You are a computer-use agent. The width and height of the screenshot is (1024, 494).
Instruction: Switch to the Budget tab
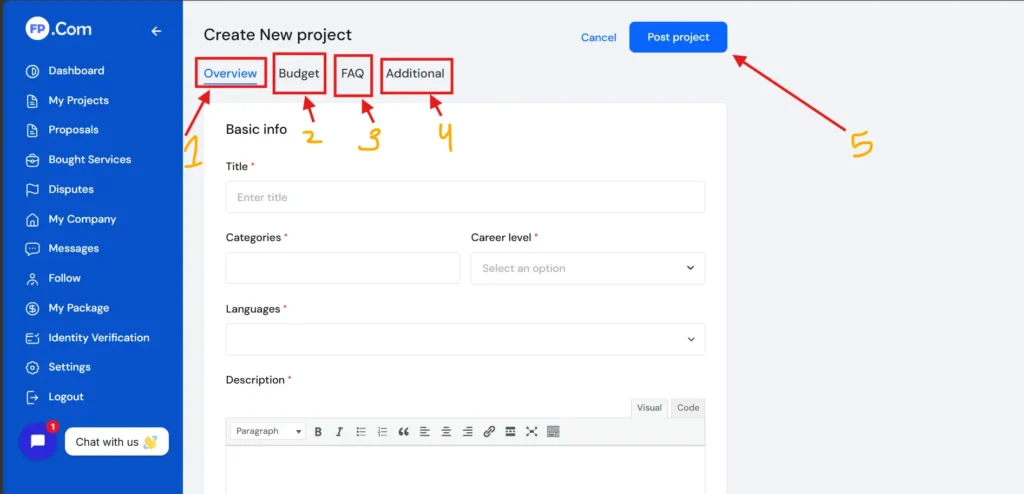pyautogui.click(x=299, y=73)
